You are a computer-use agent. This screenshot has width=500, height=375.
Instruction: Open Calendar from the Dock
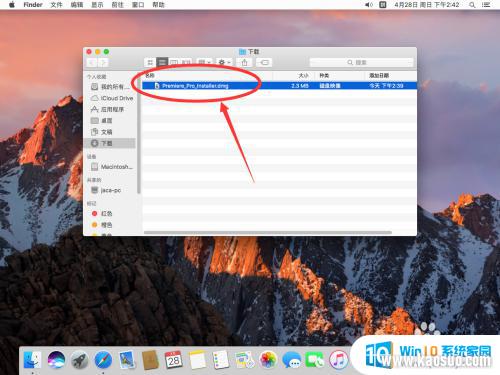pyautogui.click(x=173, y=360)
